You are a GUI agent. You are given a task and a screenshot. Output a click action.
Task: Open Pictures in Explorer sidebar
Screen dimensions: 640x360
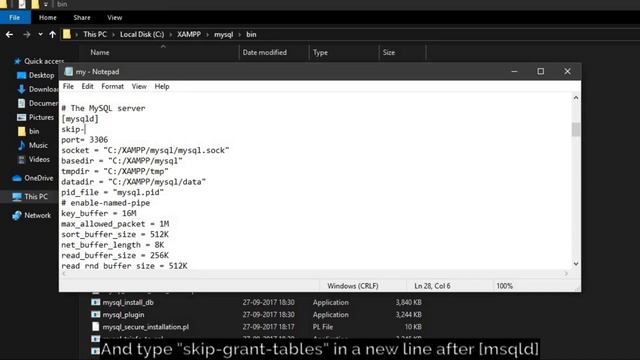pyautogui.click(x=41, y=118)
